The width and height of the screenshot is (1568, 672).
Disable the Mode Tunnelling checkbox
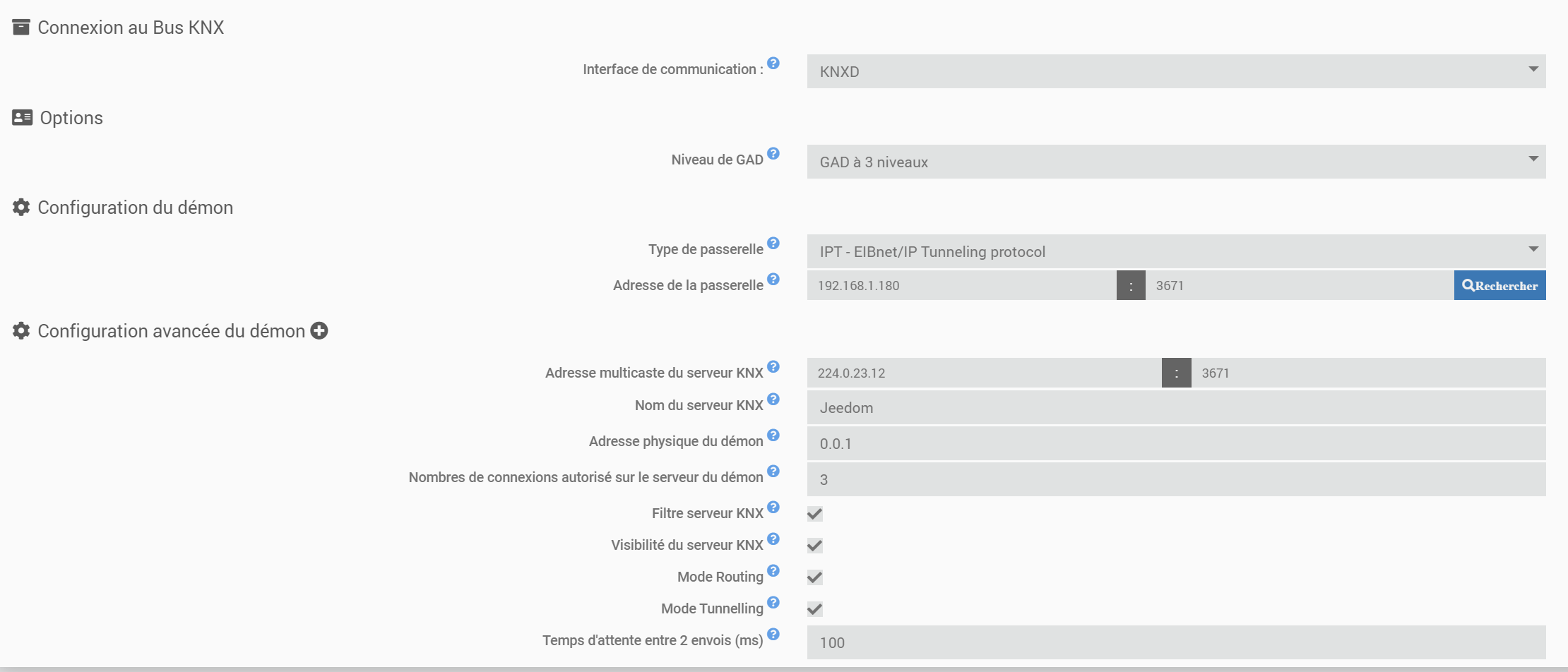(x=815, y=609)
